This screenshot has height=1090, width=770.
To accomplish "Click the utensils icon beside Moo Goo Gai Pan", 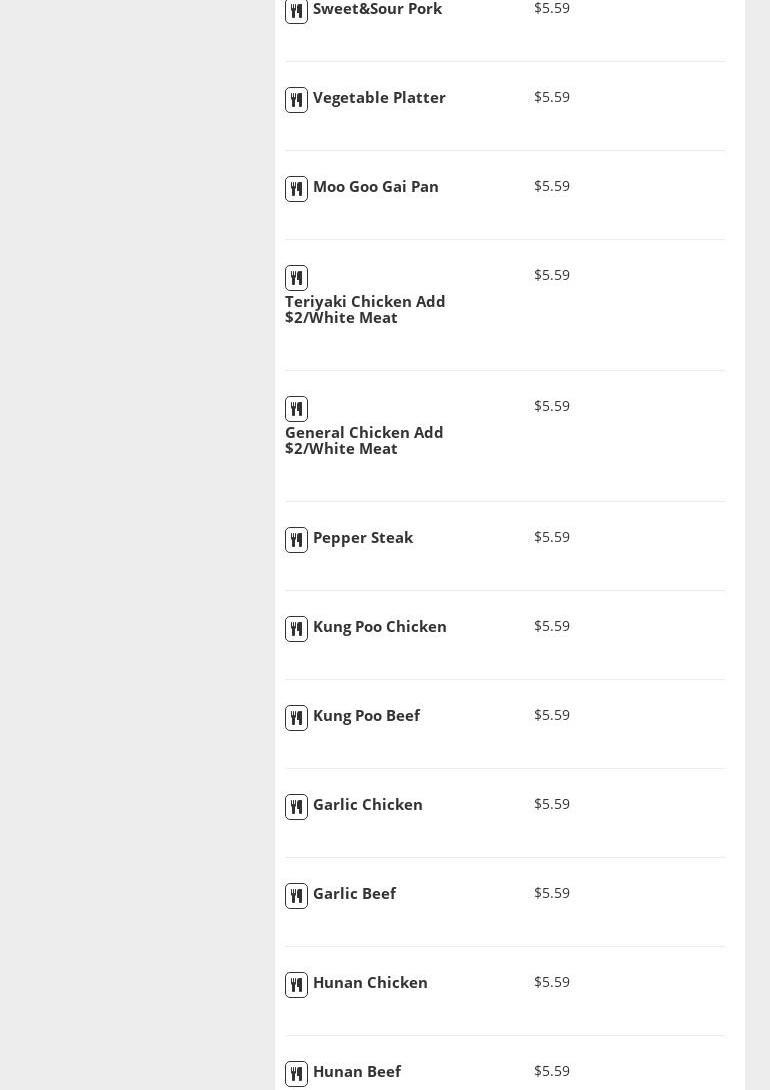I will click(296, 189).
